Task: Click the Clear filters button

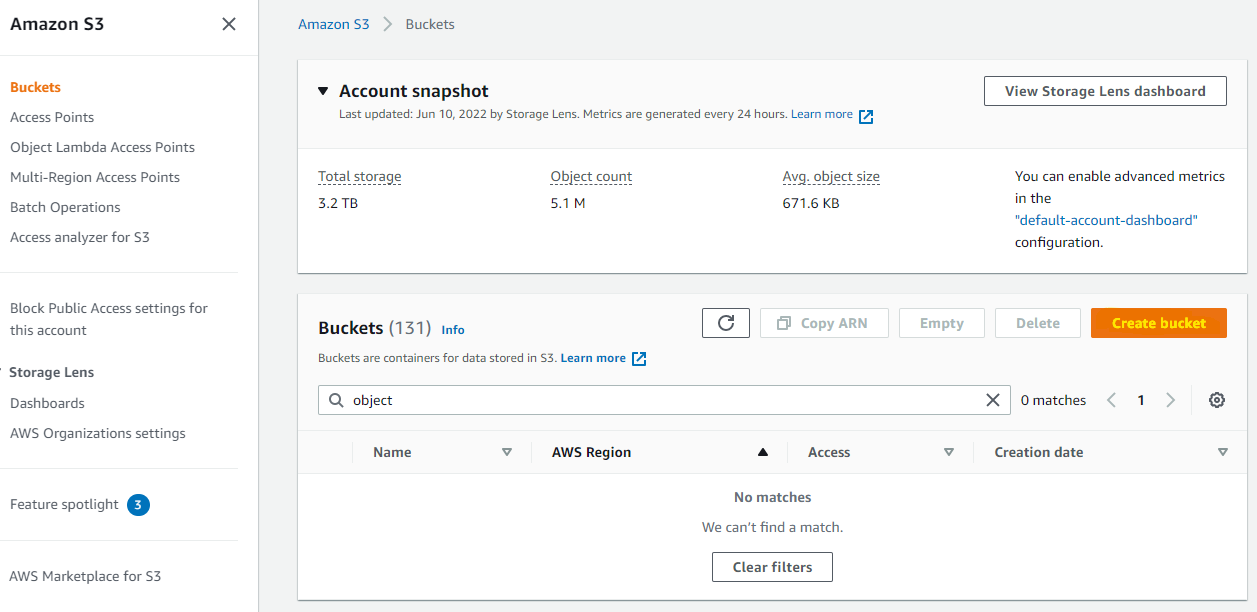Action: 771,567
